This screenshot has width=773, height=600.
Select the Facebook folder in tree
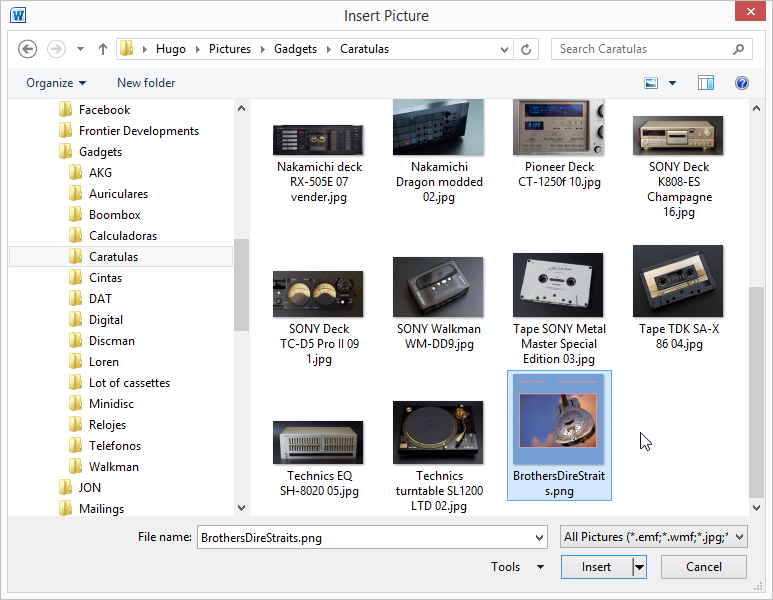point(104,109)
